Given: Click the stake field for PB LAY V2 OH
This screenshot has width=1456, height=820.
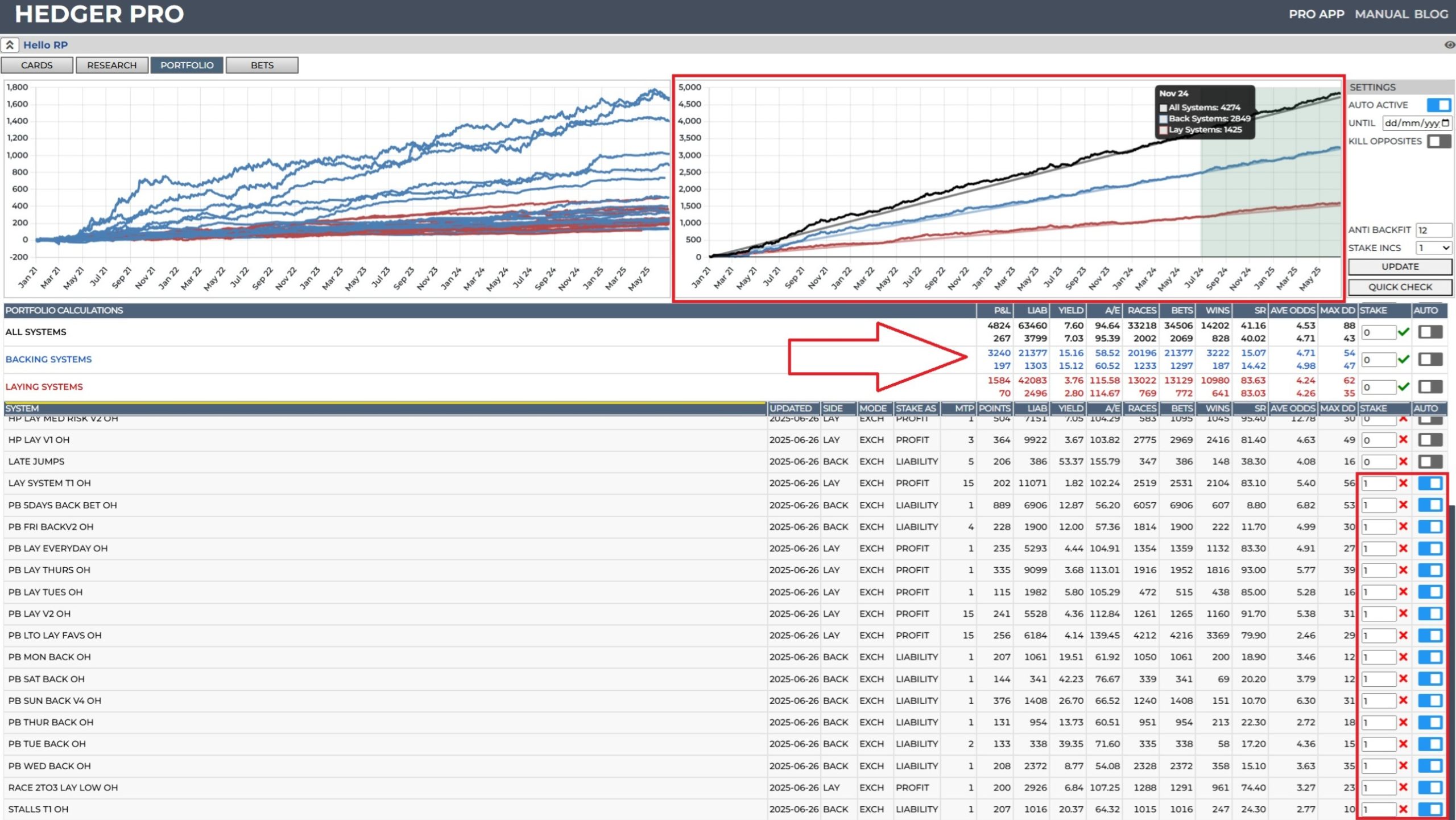Looking at the screenshot, I should [x=1378, y=614].
